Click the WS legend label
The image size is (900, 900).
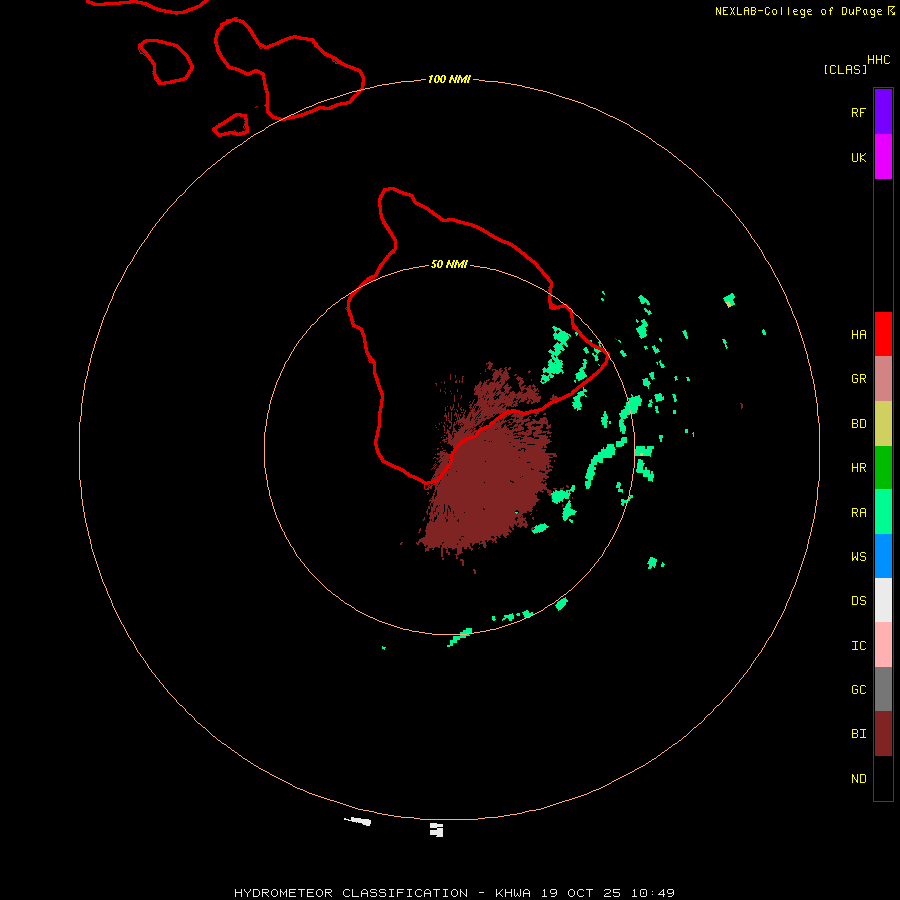pos(858,556)
